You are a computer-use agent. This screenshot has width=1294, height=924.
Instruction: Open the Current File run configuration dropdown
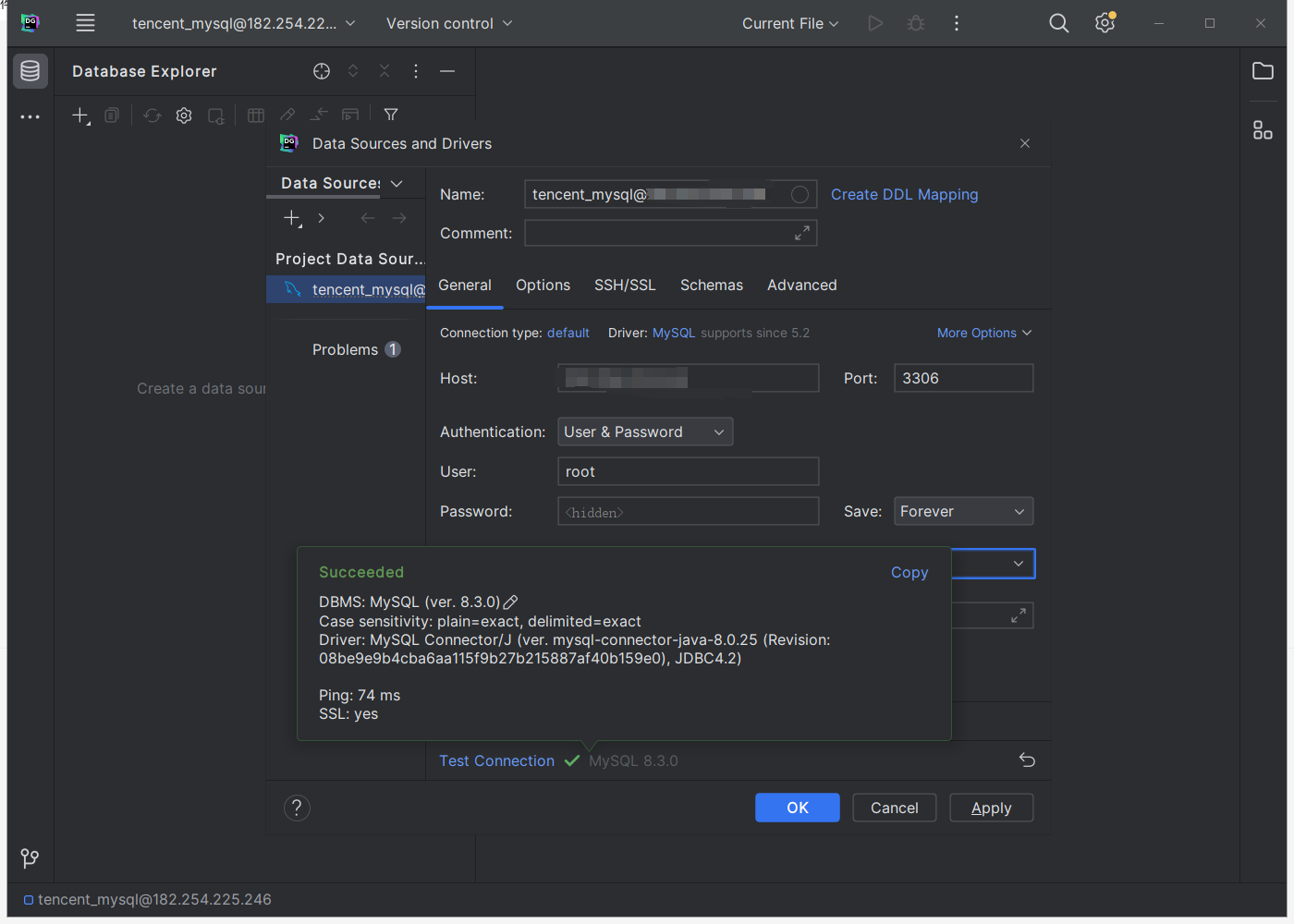click(x=790, y=23)
